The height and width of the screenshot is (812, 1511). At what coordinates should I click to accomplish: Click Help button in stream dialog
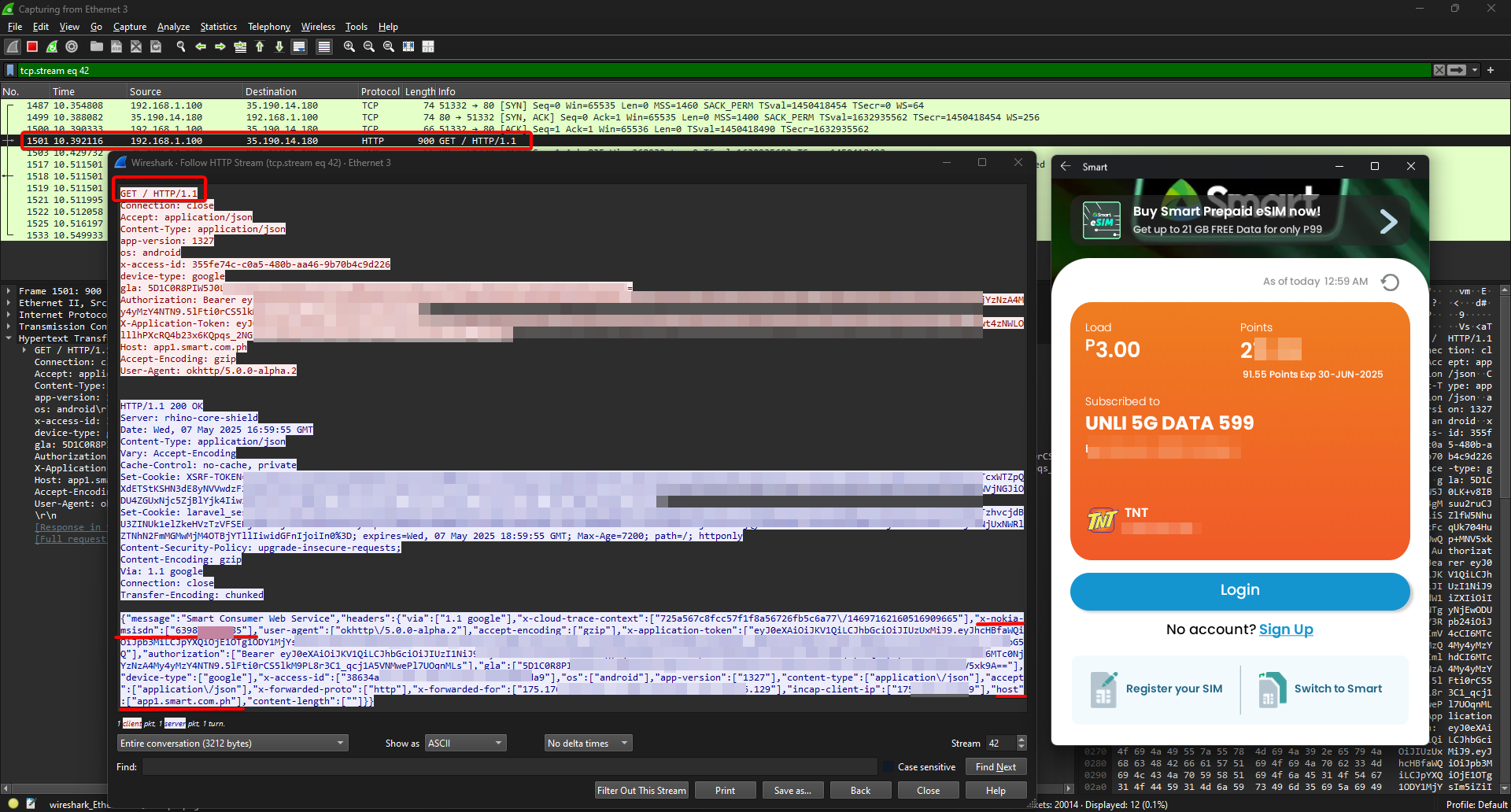click(996, 790)
